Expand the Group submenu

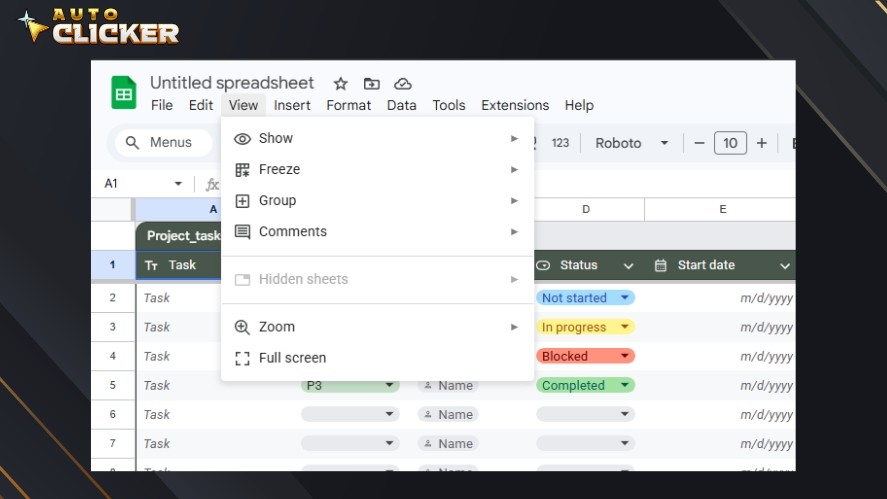(277, 201)
